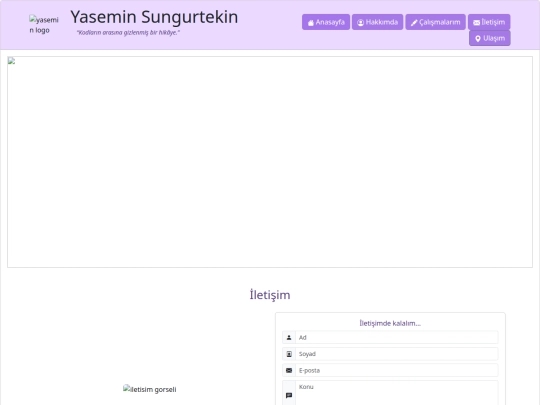
Task: Focus the Ad input field
Action: coord(397,338)
